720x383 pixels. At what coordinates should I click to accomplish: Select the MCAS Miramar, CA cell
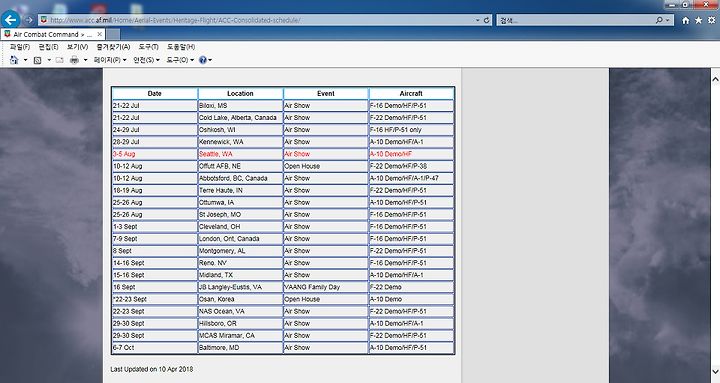240,335
